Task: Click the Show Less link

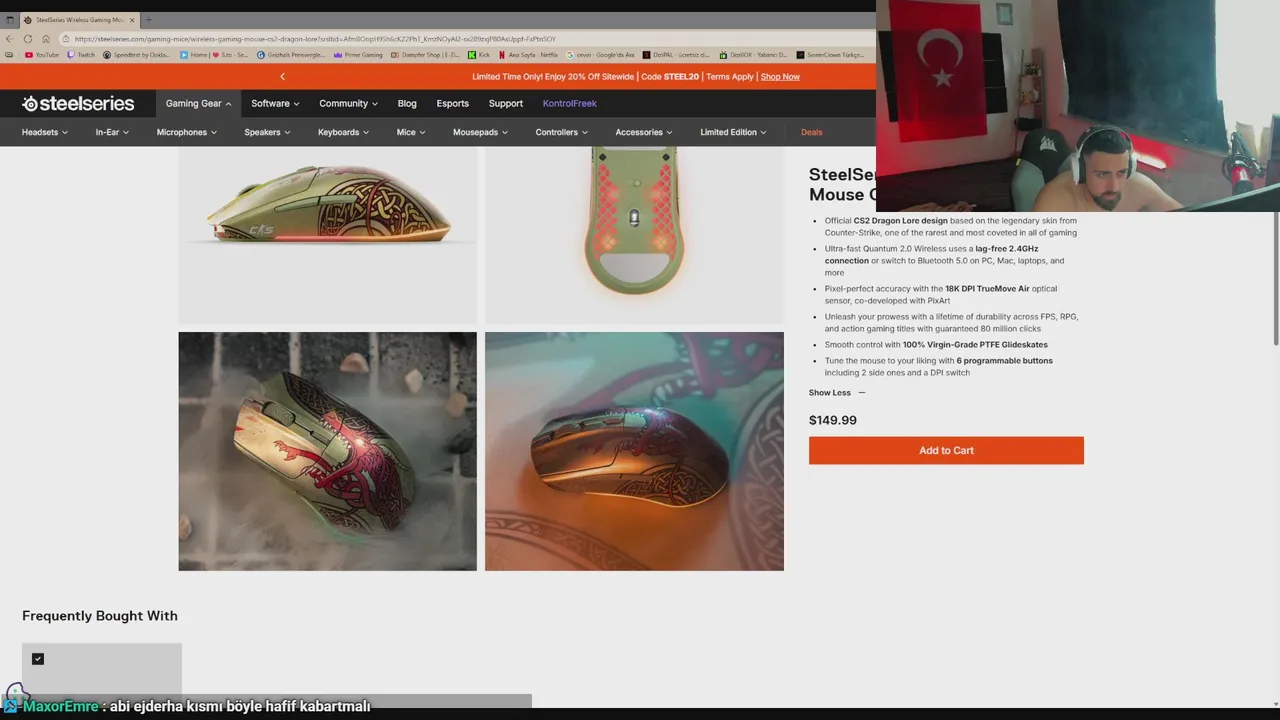Action: tap(829, 393)
